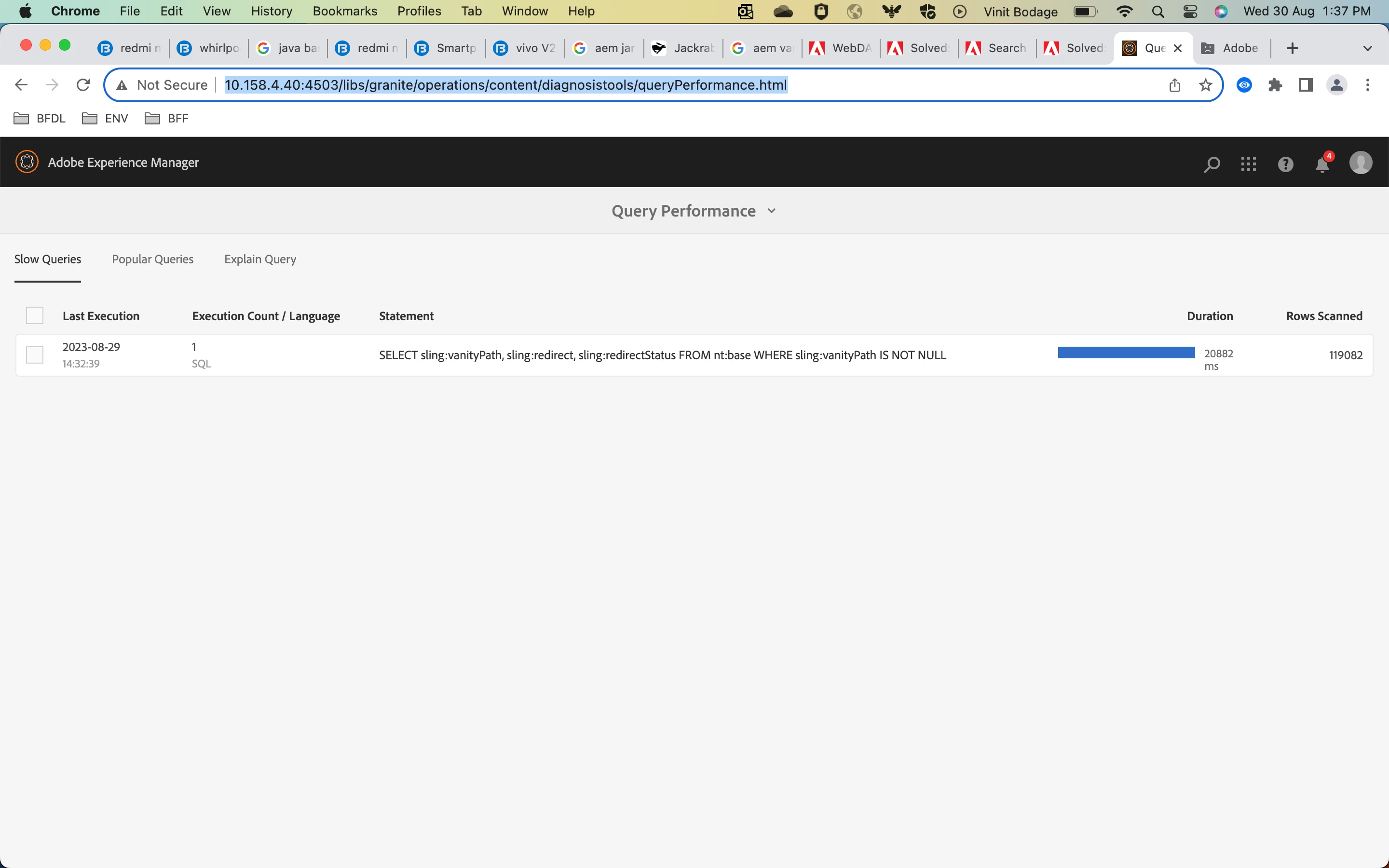Click the AEM search magnifier icon
1389x868 pixels.
pyautogui.click(x=1211, y=164)
